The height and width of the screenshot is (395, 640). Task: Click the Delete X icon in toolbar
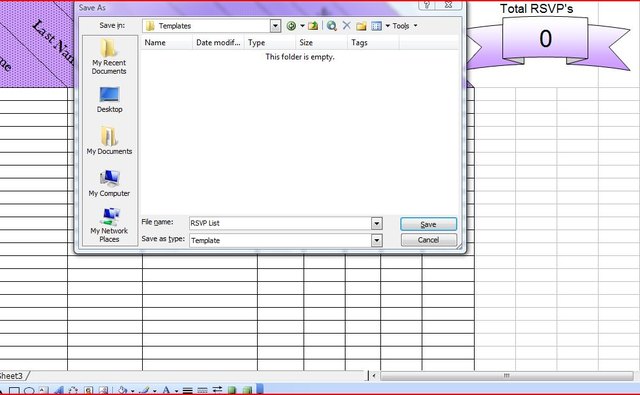click(347, 26)
